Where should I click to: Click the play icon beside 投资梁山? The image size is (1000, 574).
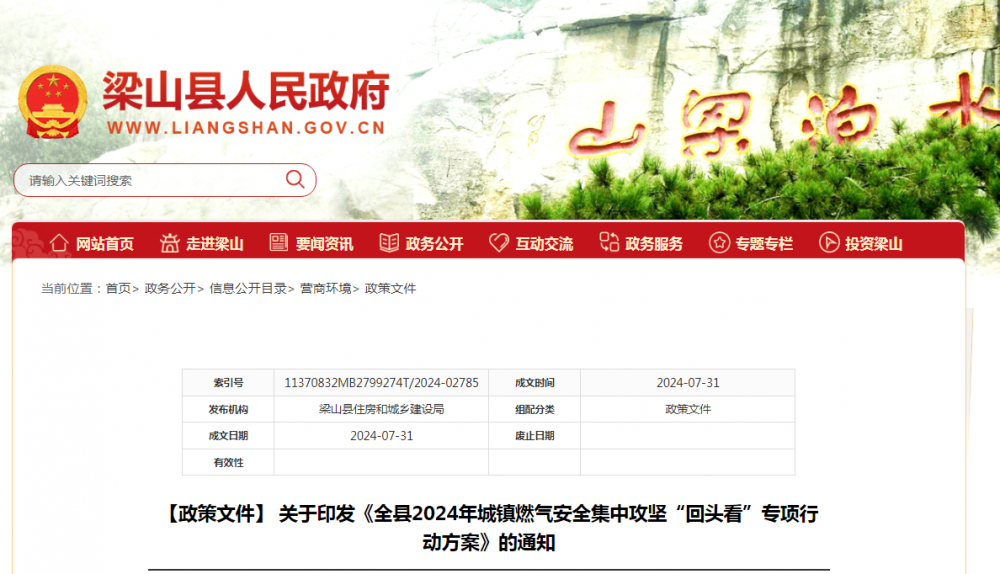(828, 243)
